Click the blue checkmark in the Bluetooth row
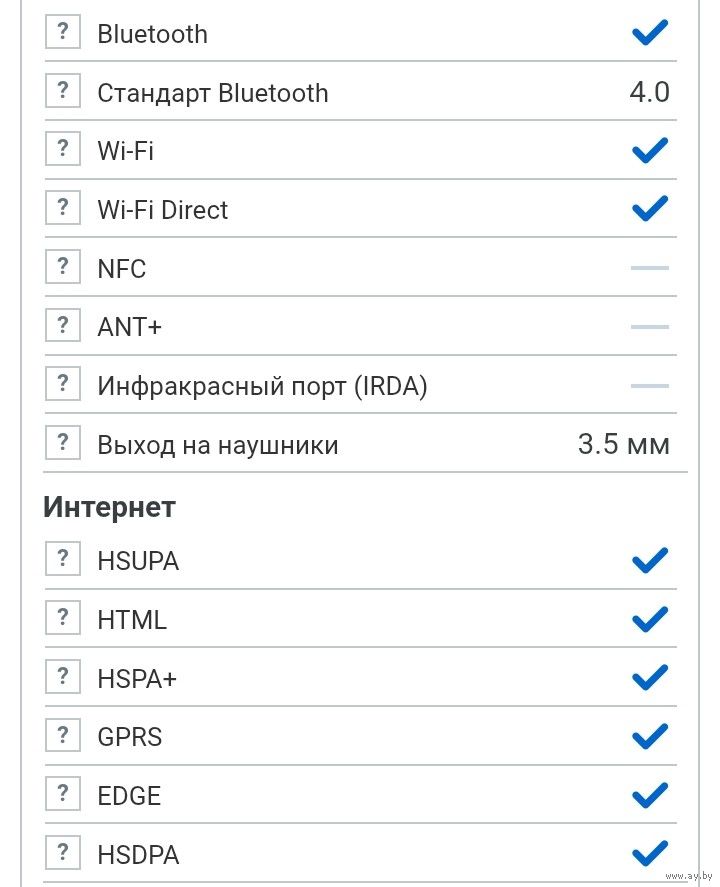 (650, 32)
